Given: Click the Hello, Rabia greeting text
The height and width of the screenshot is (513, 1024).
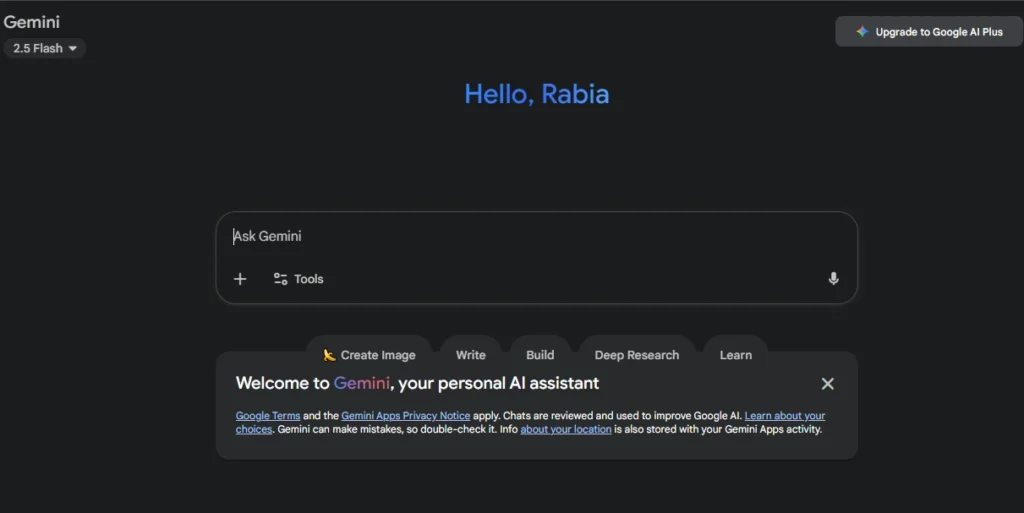Looking at the screenshot, I should 536,94.
